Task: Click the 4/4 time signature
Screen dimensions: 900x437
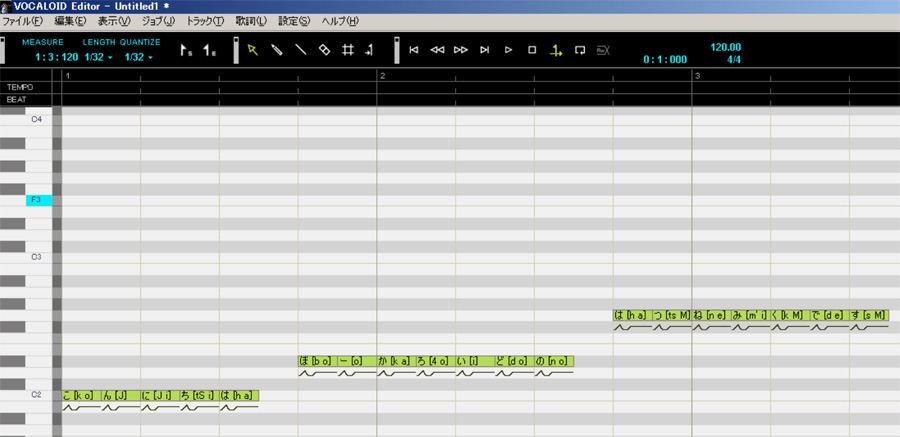Action: coord(734,59)
